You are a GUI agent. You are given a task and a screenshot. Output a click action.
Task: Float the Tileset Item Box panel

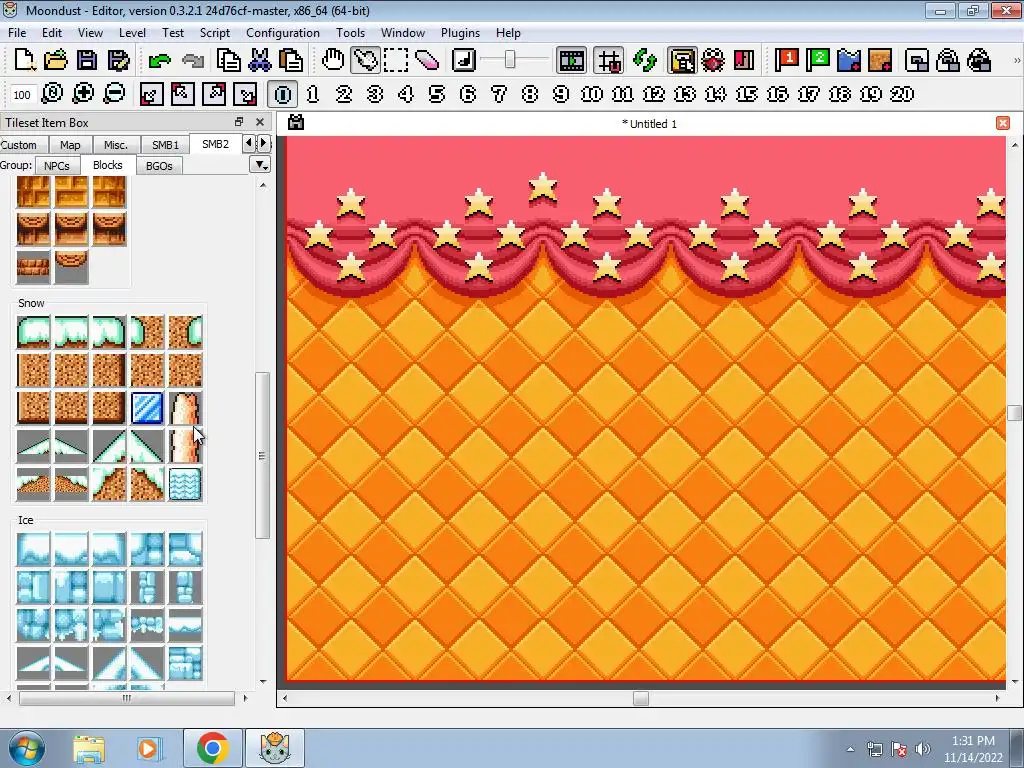click(x=239, y=122)
